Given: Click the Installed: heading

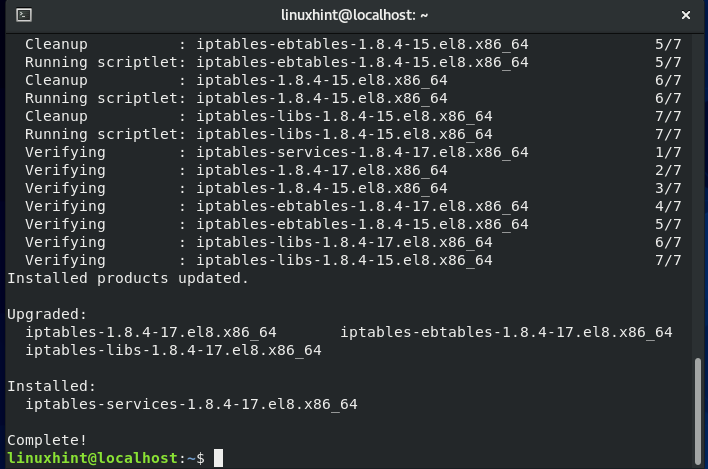Looking at the screenshot, I should tap(52, 386).
